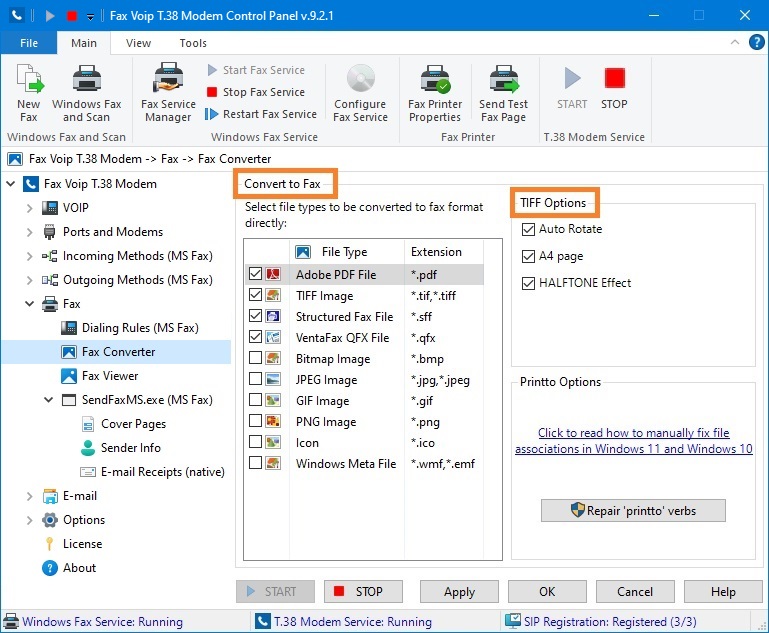Click Repair 'printto' verbs button

tap(633, 511)
